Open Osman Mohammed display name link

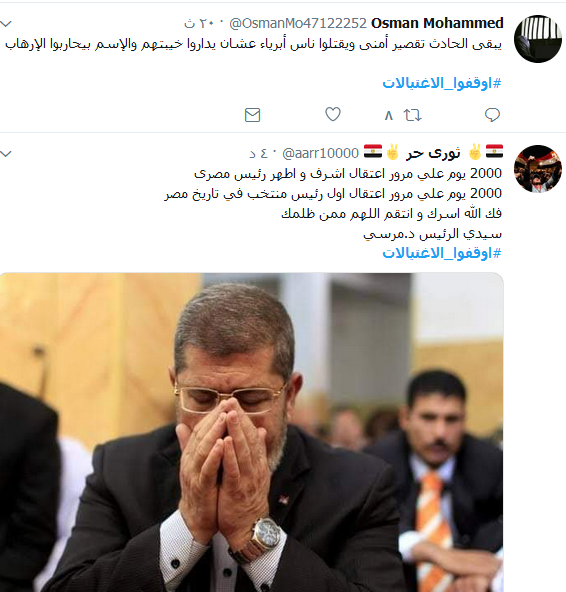pyautogui.click(x=437, y=23)
